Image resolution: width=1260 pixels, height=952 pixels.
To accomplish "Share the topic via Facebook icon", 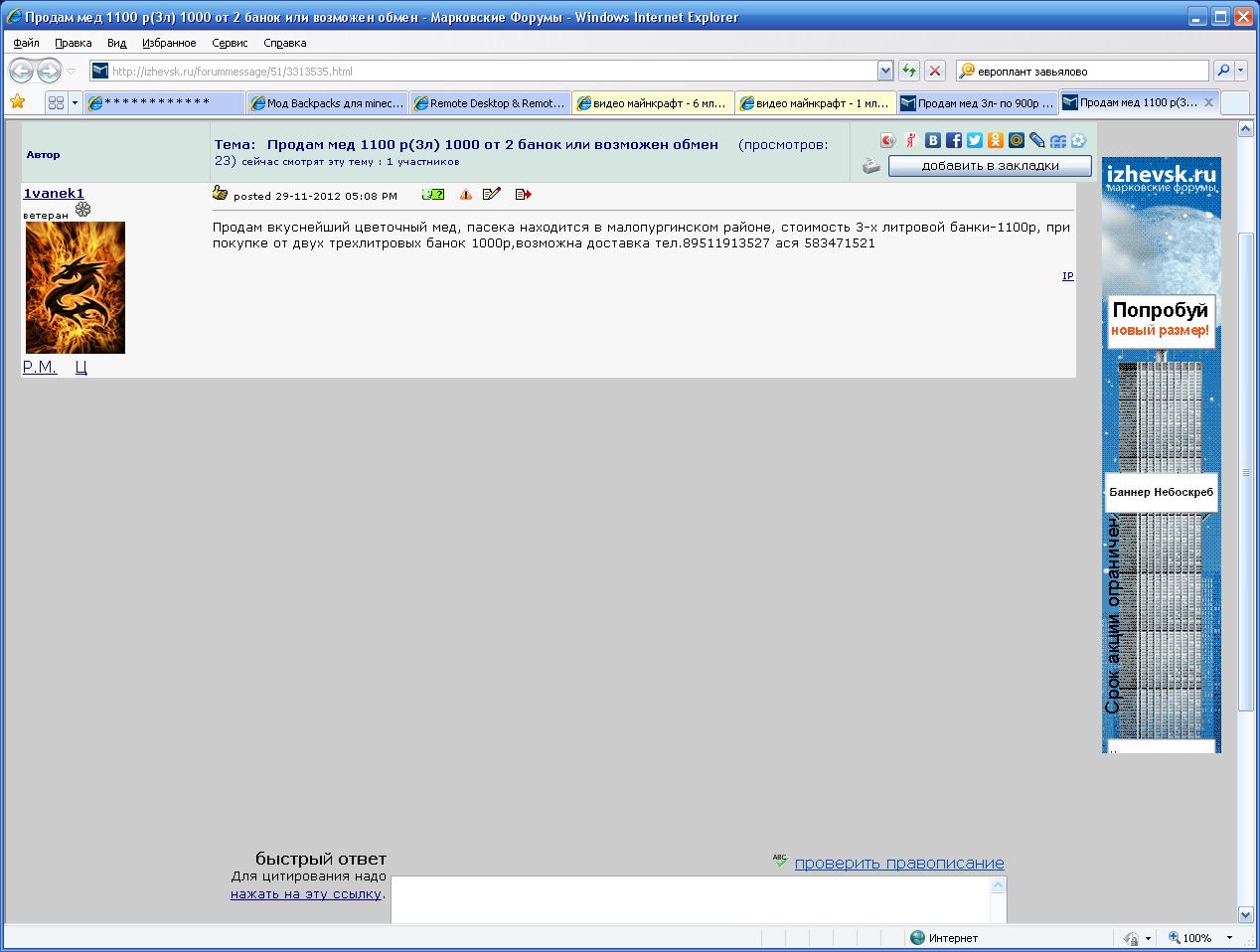I will click(954, 141).
